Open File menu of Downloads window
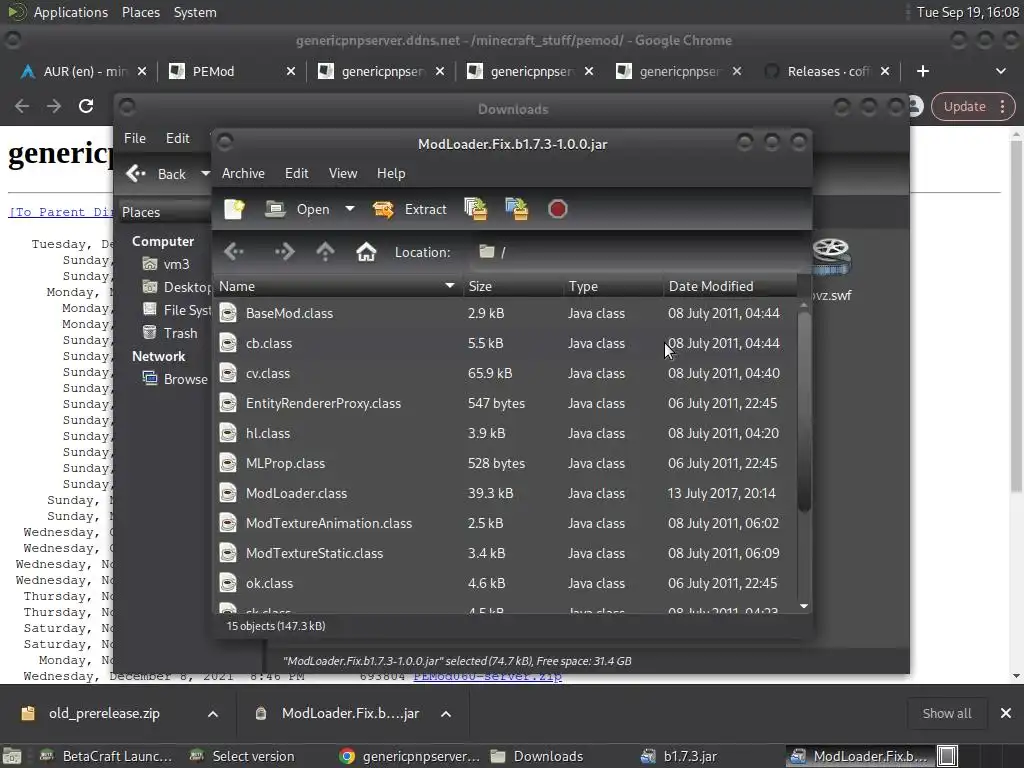Screen dimensions: 1024x768 tap(135, 138)
